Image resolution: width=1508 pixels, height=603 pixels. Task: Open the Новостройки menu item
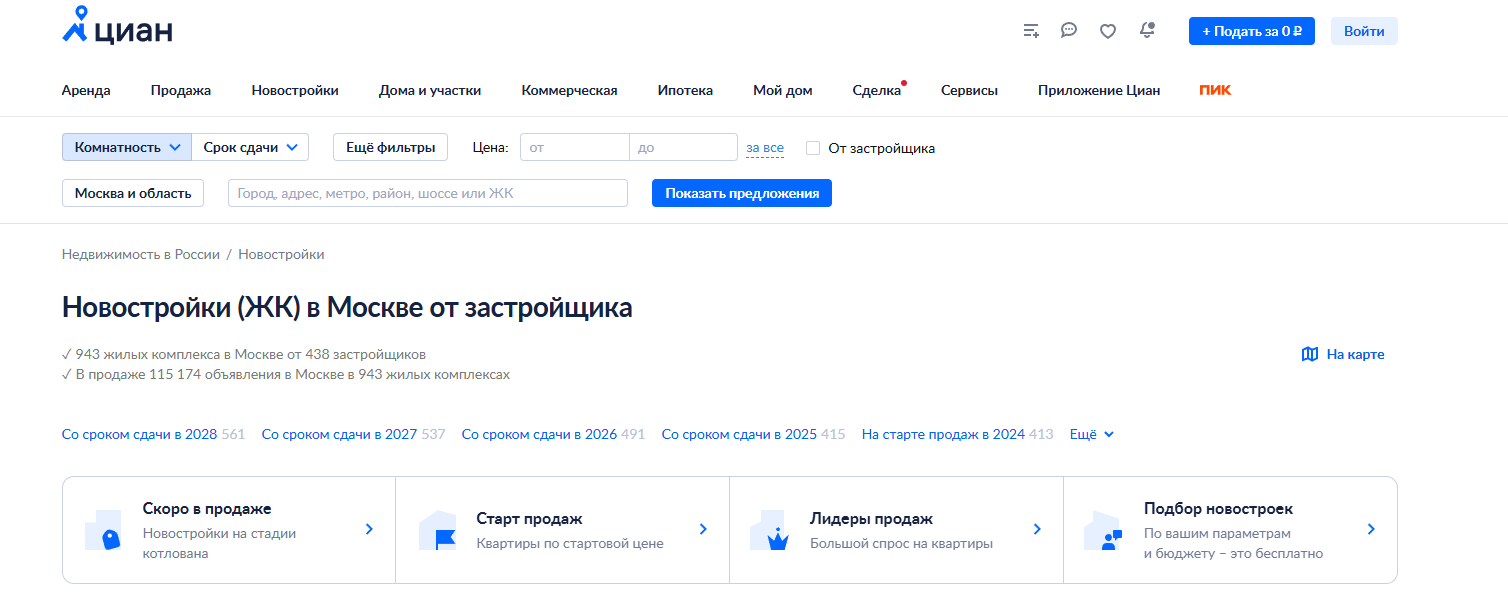[295, 90]
